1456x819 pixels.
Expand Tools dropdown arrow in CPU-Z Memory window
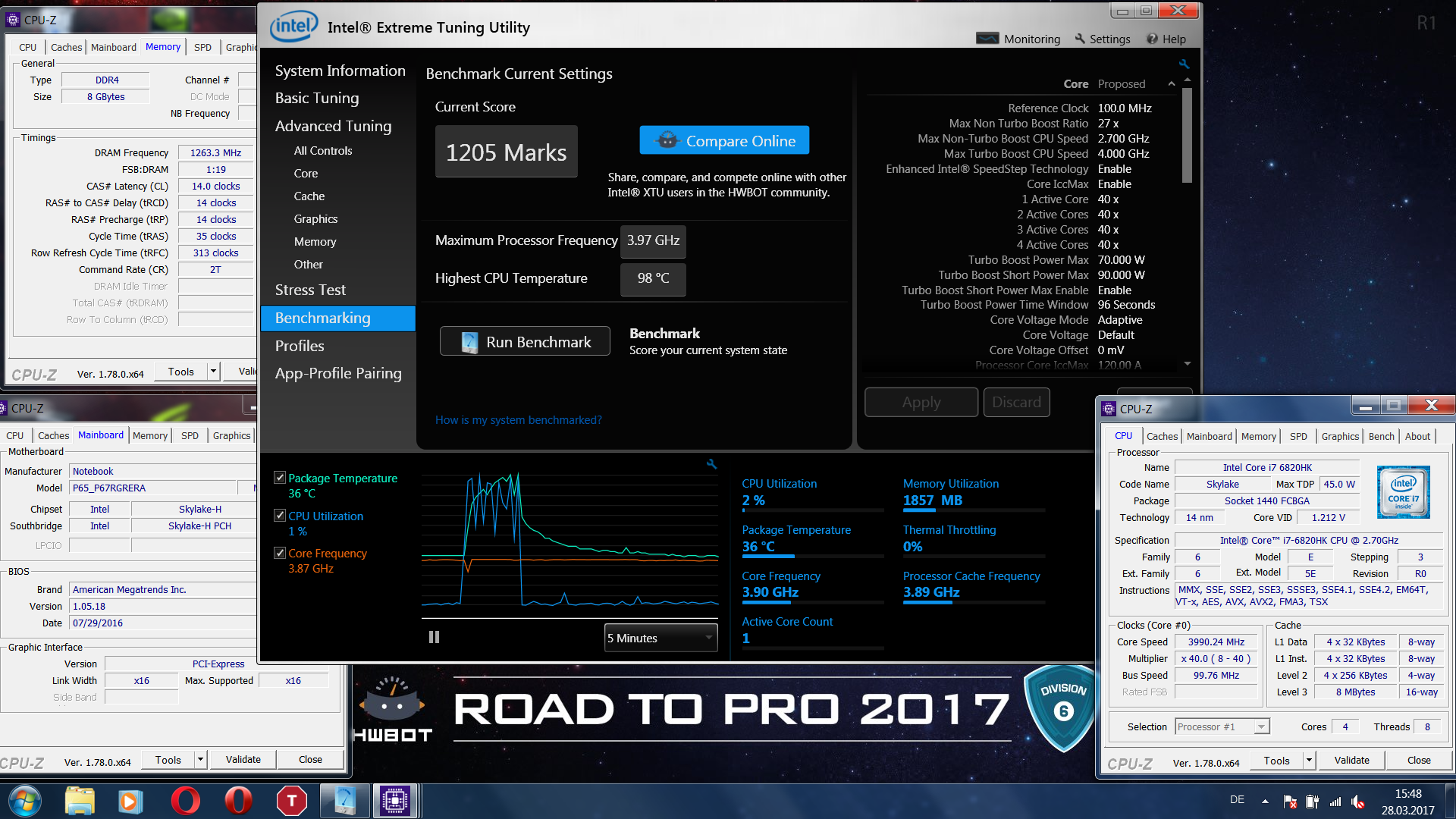(214, 372)
